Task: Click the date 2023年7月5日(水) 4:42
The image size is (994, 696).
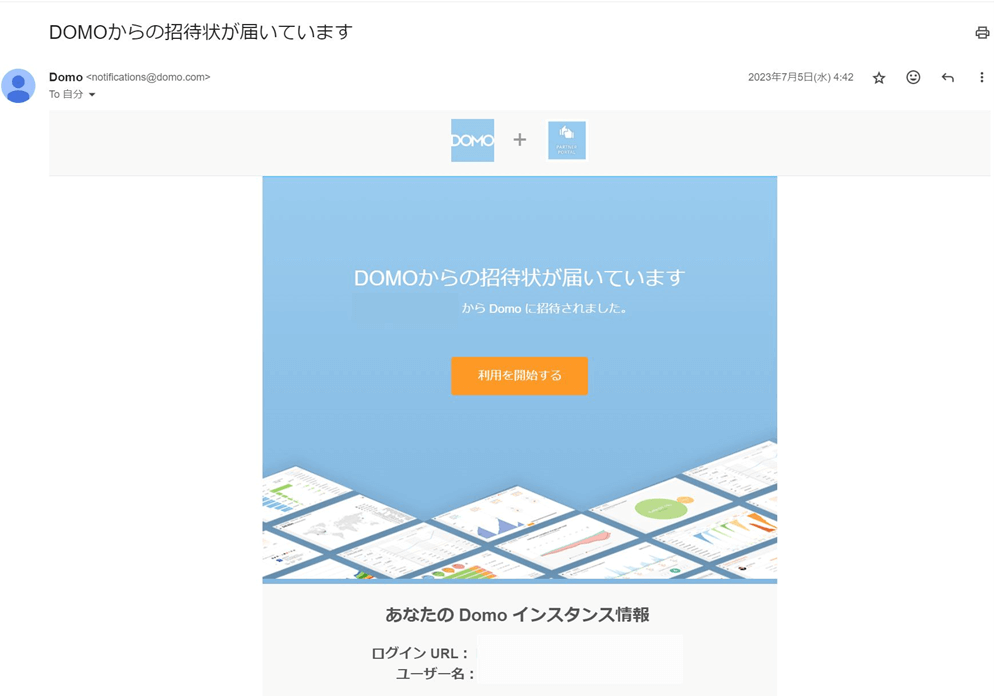Action: pyautogui.click(x=801, y=77)
